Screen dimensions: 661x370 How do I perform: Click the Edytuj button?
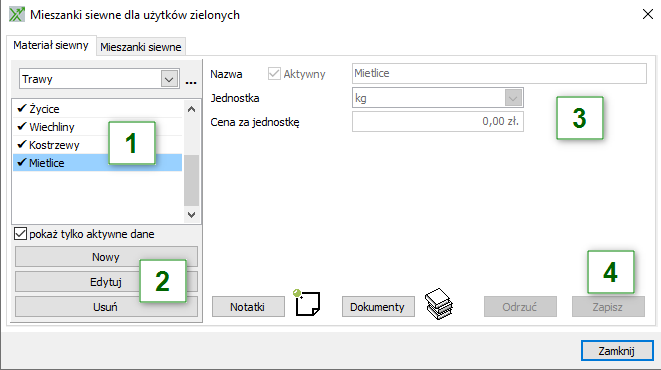point(106,282)
